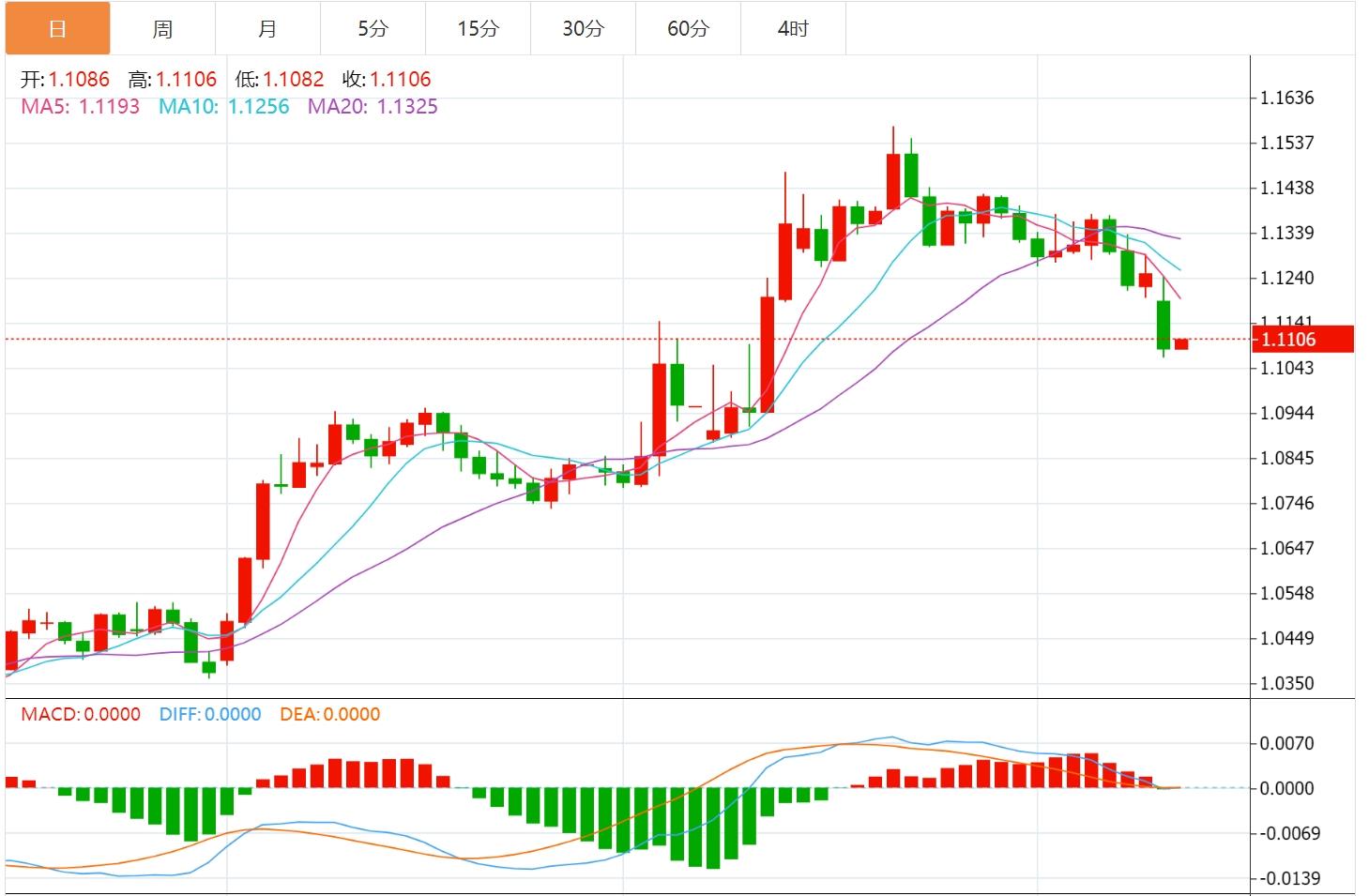Click the MACD value label
The width and height of the screenshot is (1369, 896).
[x=81, y=714]
